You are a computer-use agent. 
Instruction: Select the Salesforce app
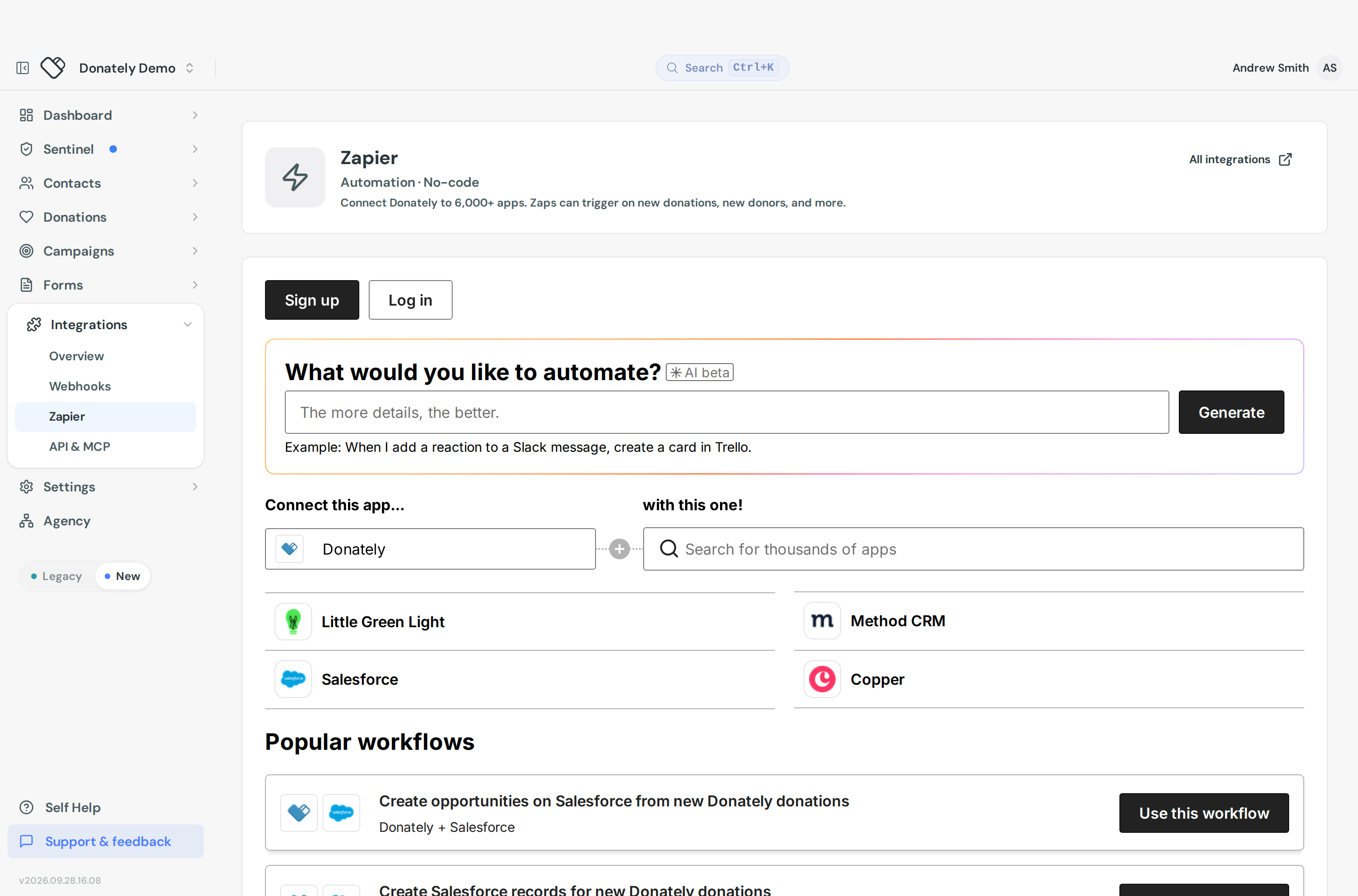click(520, 679)
